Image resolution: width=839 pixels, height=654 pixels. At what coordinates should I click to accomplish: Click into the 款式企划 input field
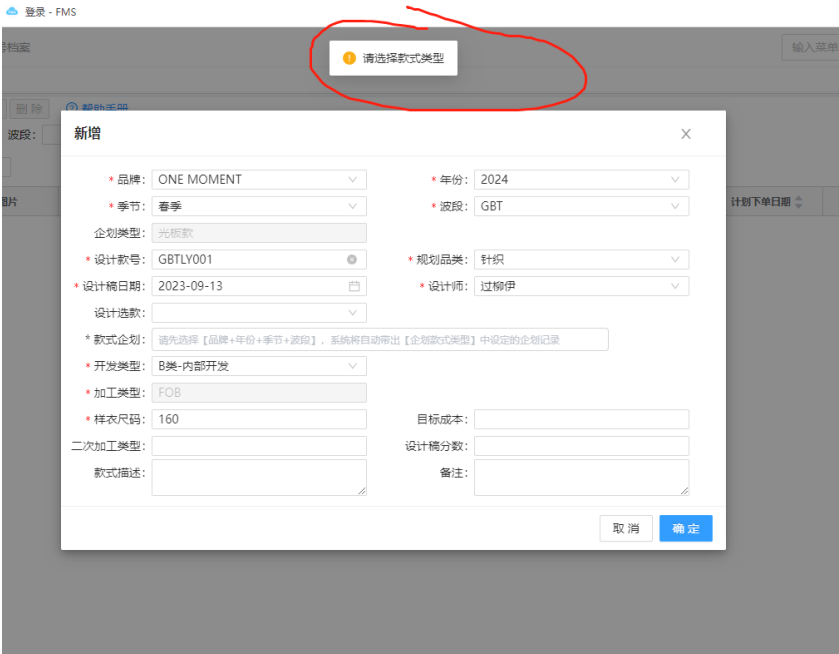click(x=379, y=340)
